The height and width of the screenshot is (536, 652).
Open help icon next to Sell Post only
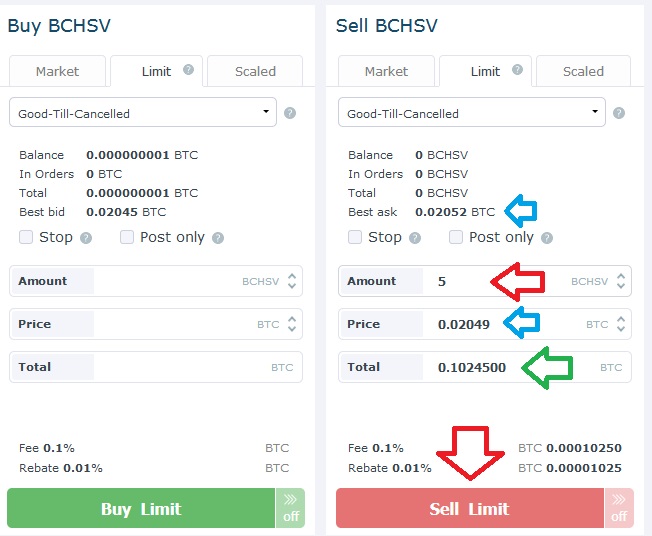click(x=547, y=238)
